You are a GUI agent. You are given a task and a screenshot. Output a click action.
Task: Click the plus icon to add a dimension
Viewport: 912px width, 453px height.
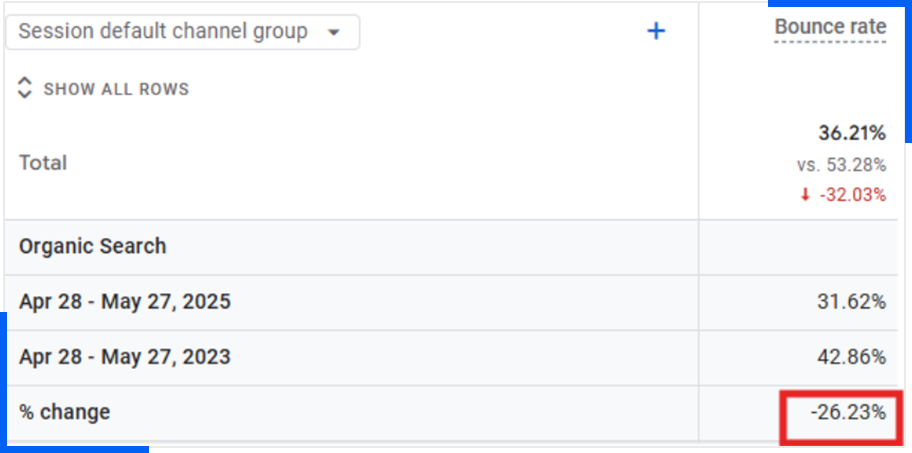coord(656,31)
